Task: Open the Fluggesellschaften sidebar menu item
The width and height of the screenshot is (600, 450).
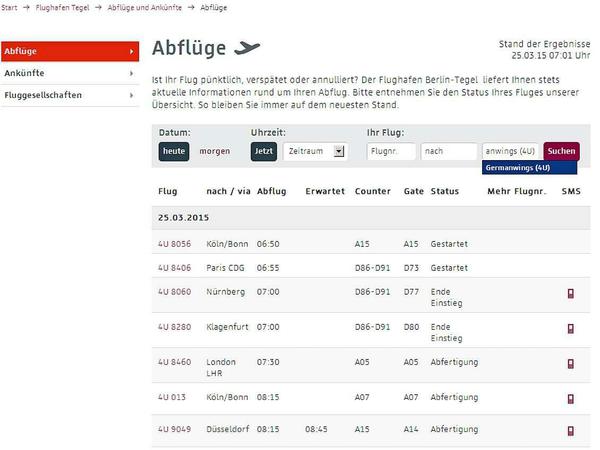Action: pyautogui.click(x=70, y=95)
